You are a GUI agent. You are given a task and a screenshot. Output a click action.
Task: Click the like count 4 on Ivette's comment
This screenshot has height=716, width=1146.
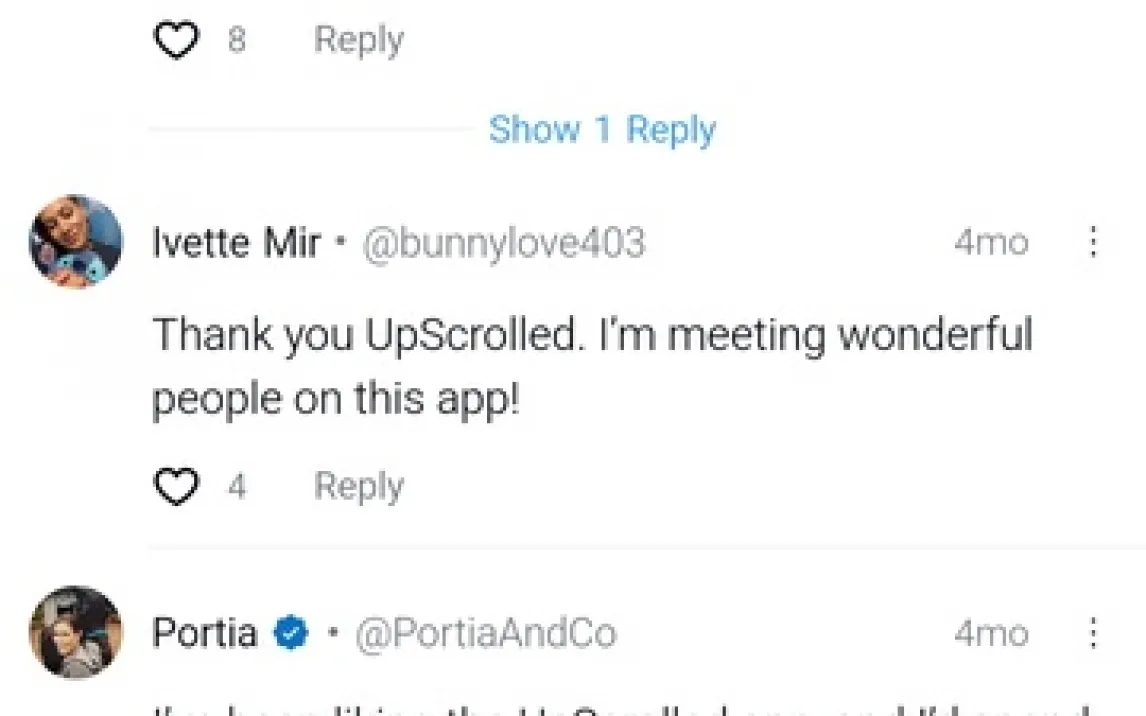click(236, 487)
